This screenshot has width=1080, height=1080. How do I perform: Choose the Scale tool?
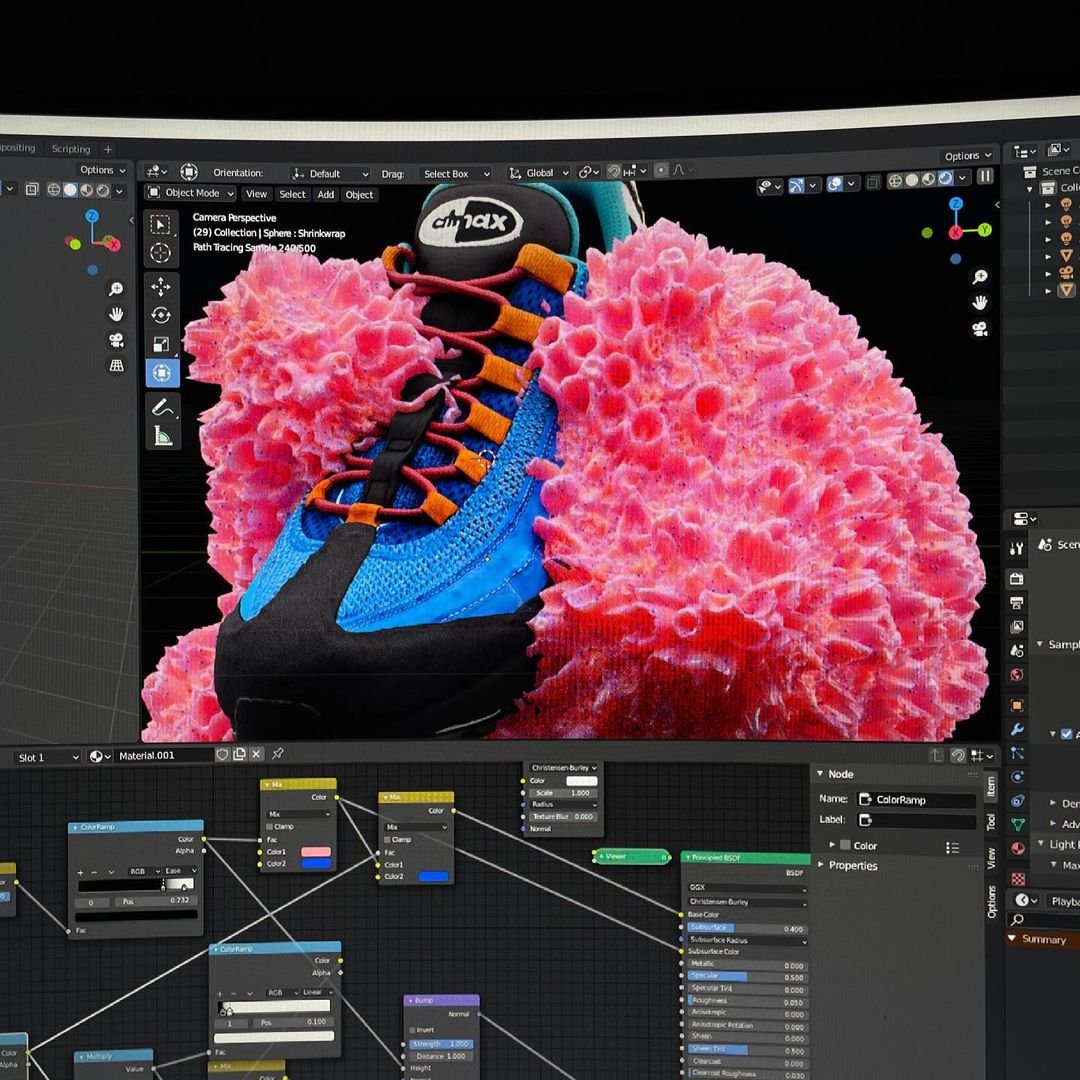[160, 344]
